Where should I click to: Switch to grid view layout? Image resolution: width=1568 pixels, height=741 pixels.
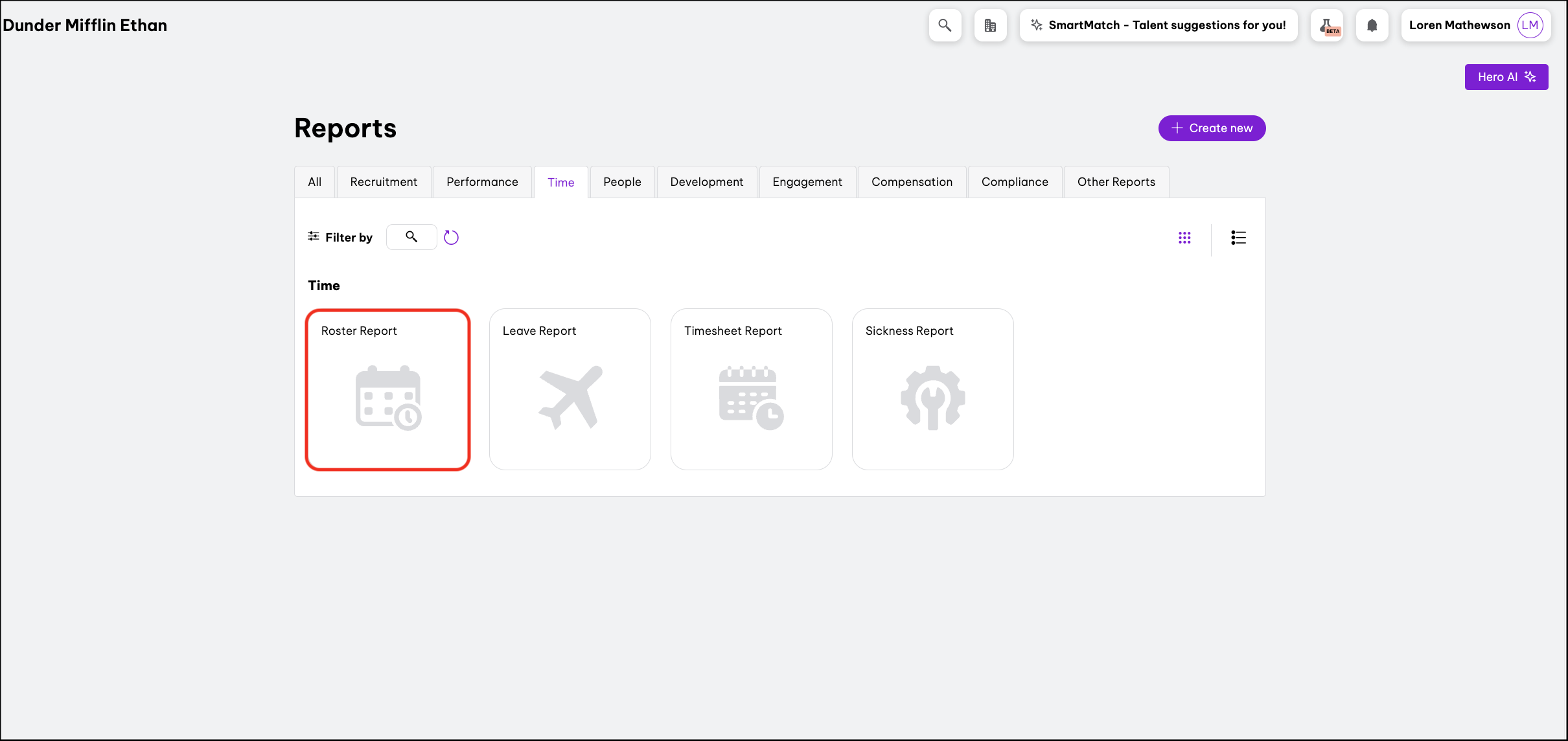click(1184, 238)
